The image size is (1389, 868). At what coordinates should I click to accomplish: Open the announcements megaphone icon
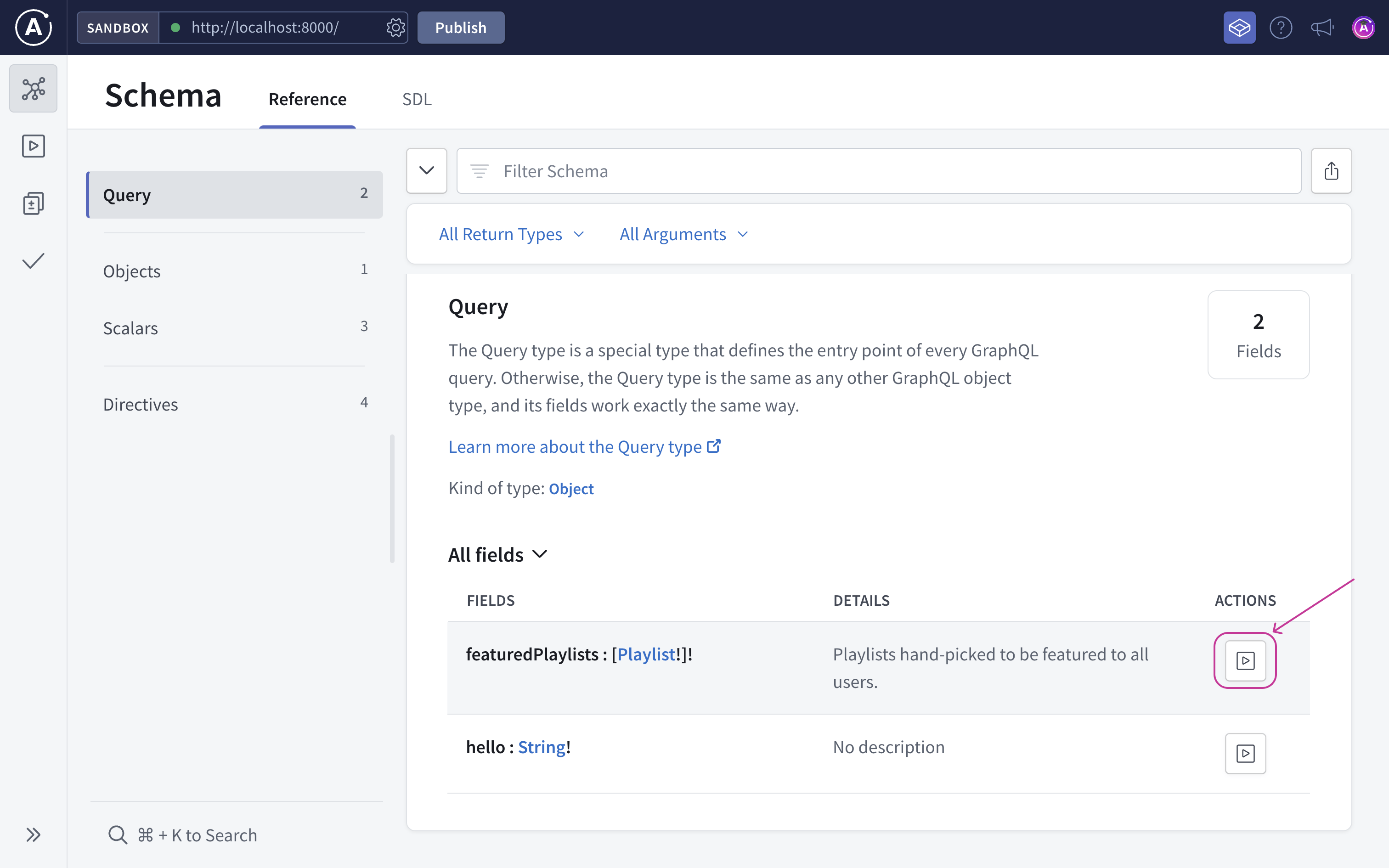click(x=1321, y=27)
